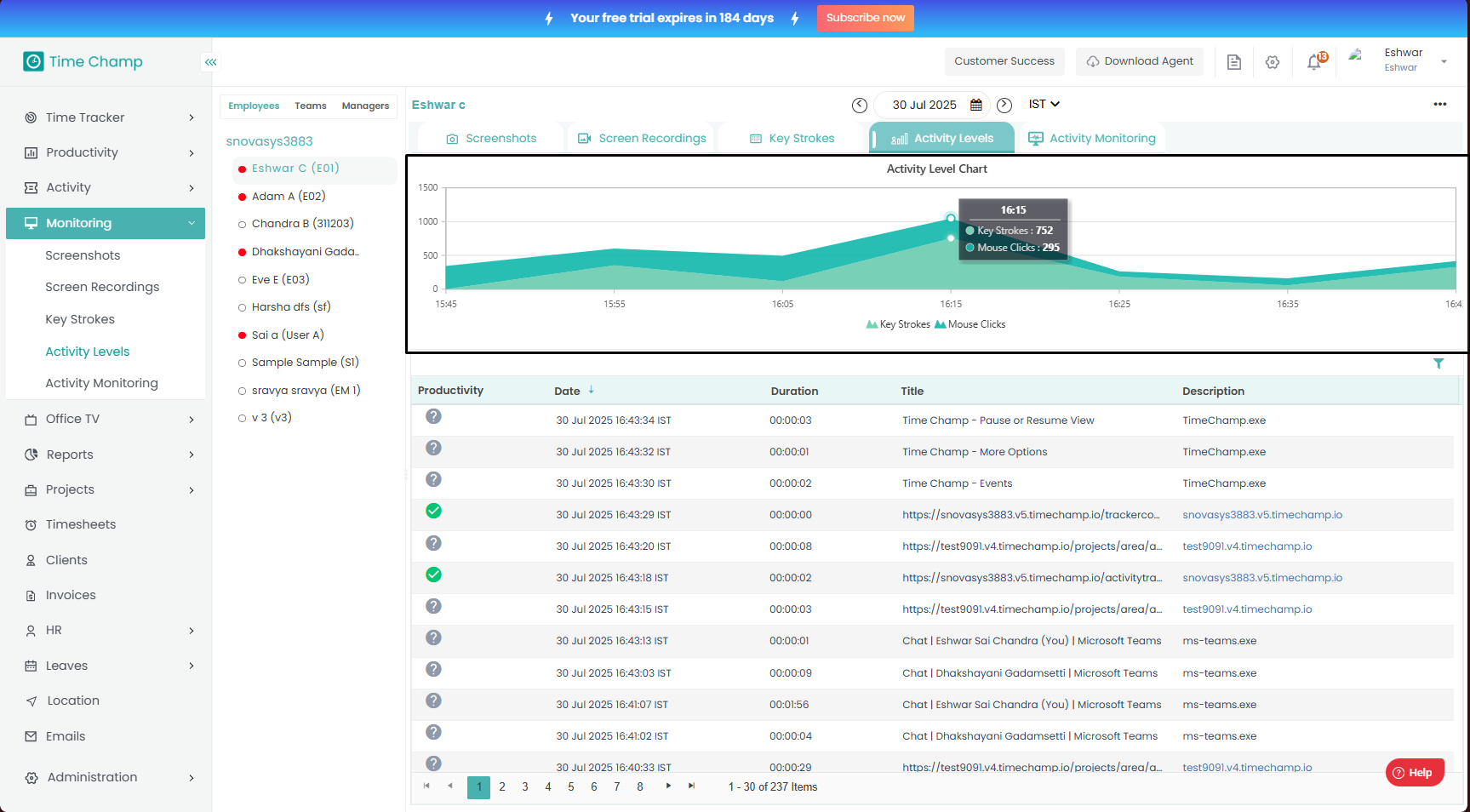This screenshot has width=1470, height=812.
Task: Click the Subscribe now button
Action: pos(865,18)
